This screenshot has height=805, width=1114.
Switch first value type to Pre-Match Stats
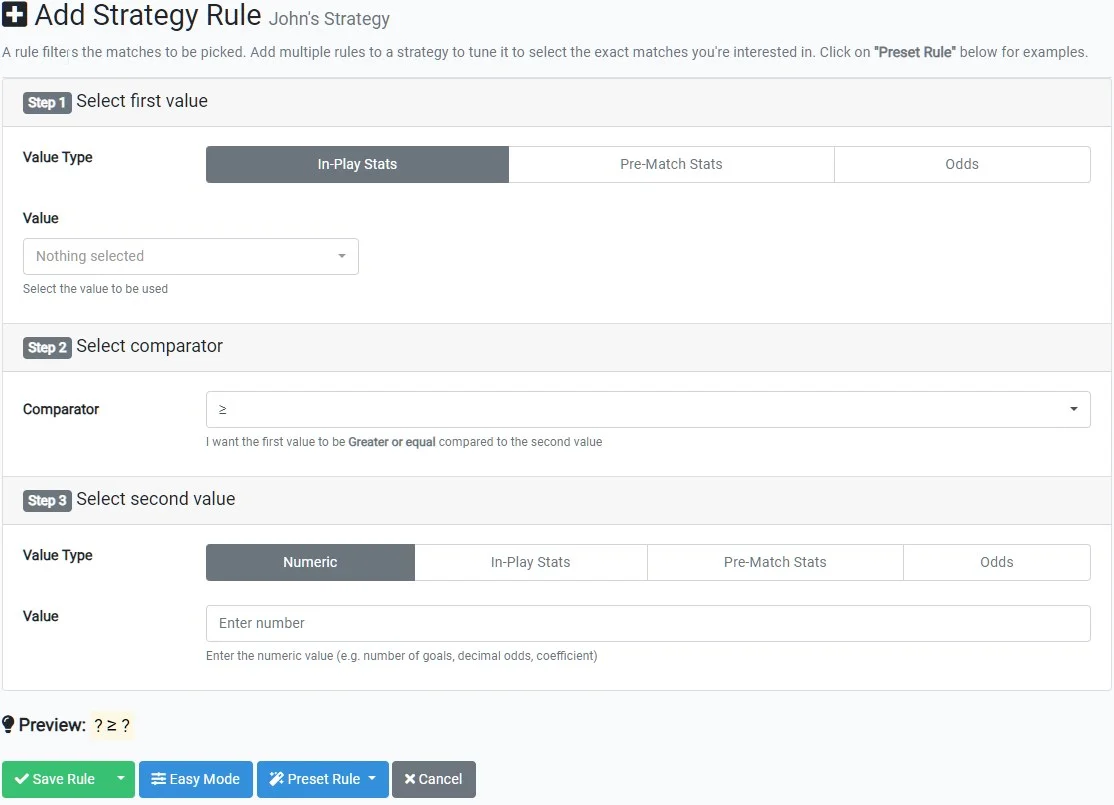[671, 164]
